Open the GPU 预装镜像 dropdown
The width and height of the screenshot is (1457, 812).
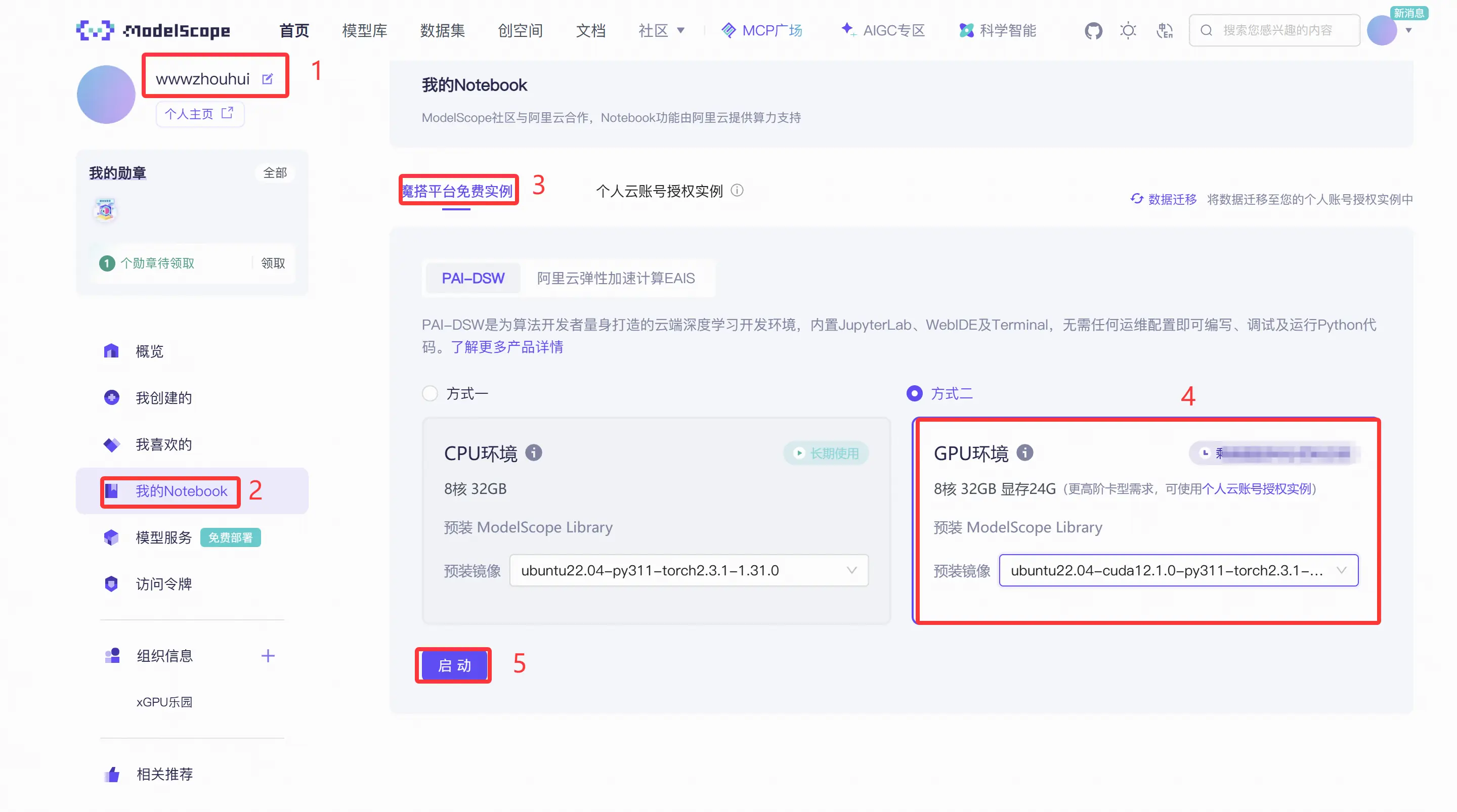[1178, 570]
